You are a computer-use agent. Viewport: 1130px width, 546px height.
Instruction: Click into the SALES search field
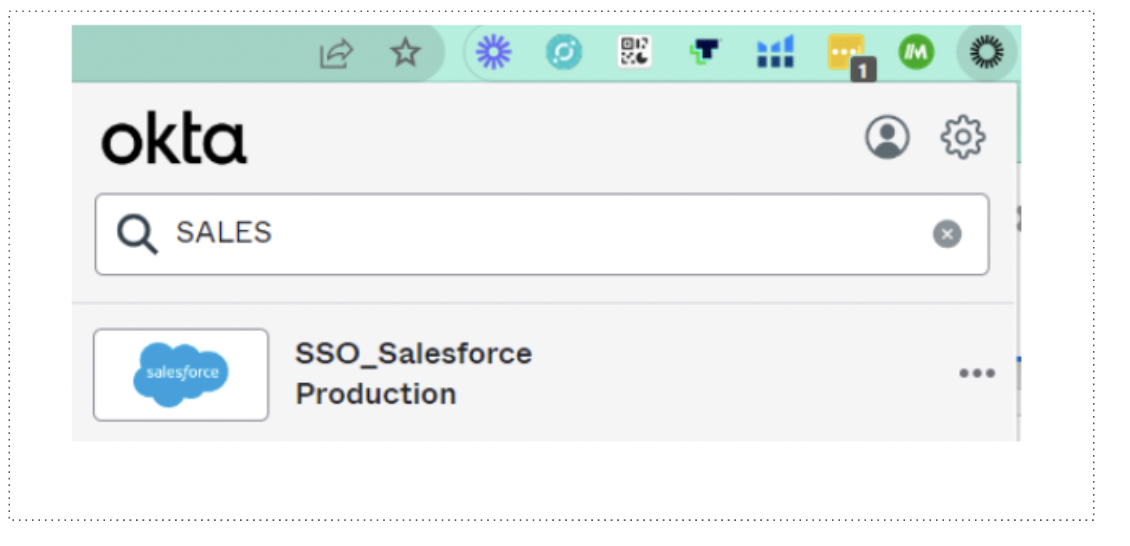click(x=542, y=234)
